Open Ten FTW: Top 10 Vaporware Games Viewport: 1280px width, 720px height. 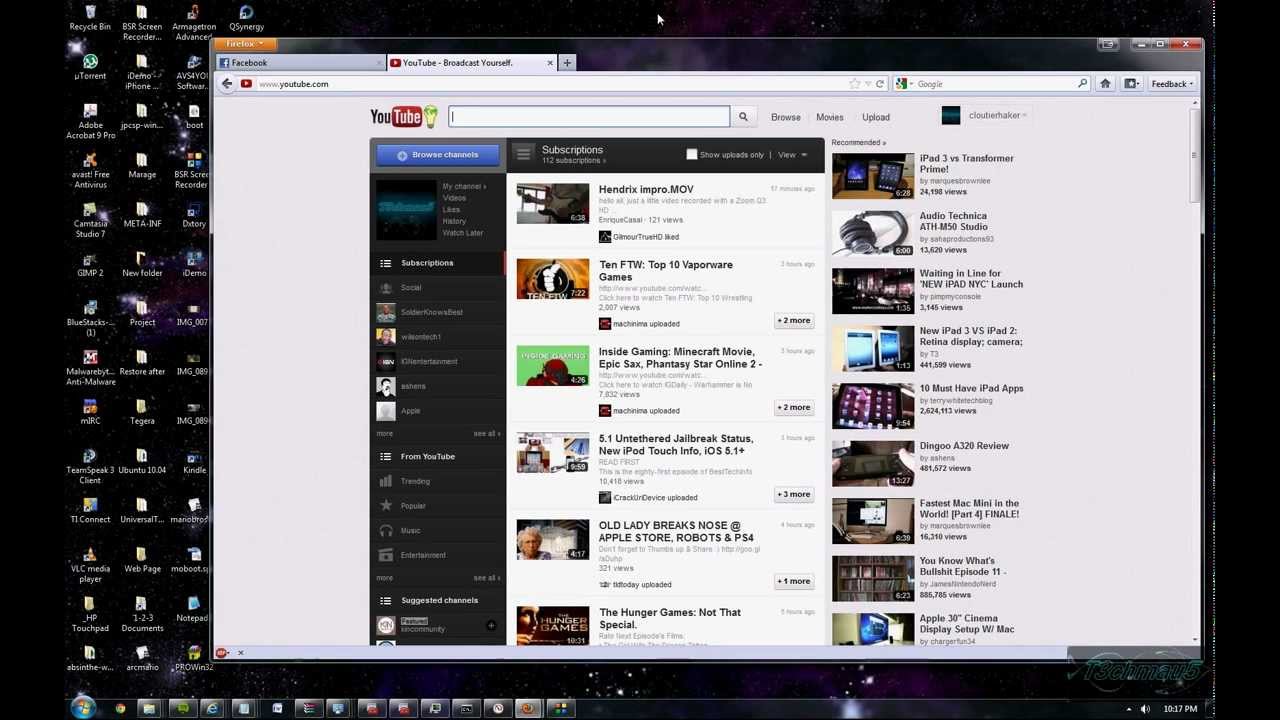pyautogui.click(x=666, y=271)
